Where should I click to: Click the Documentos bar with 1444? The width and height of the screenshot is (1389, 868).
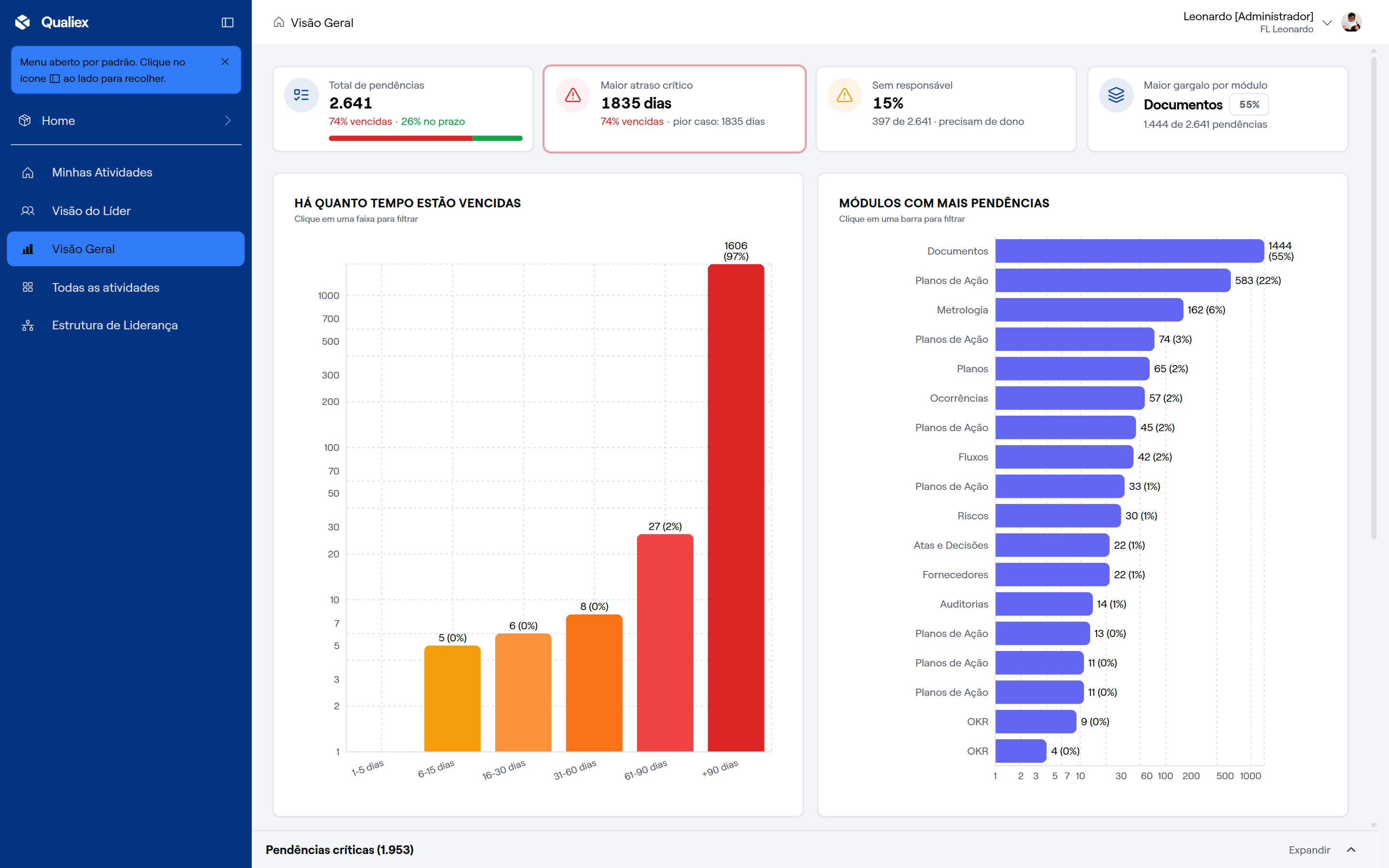pyautogui.click(x=1130, y=251)
